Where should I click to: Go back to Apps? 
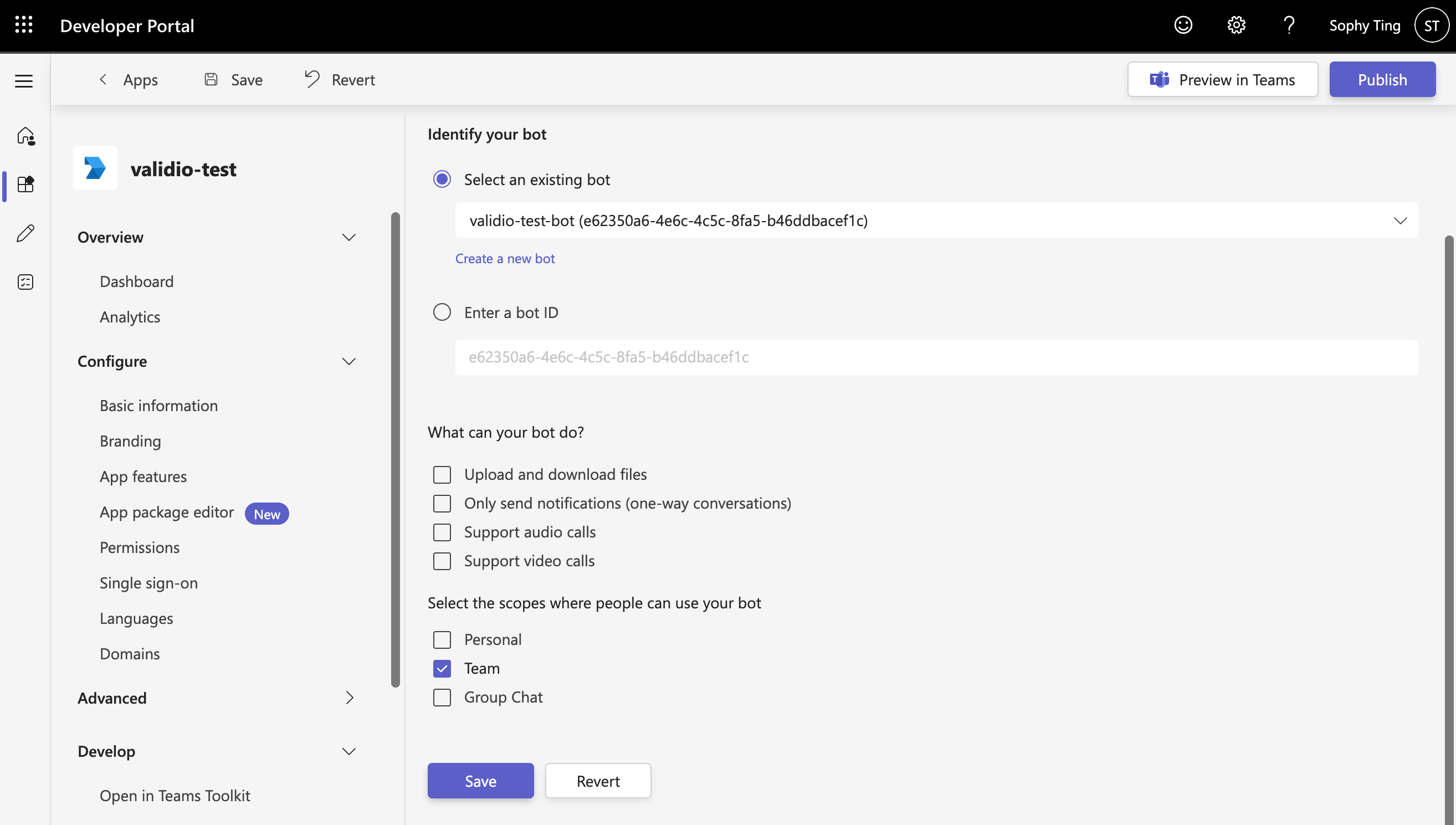point(129,80)
